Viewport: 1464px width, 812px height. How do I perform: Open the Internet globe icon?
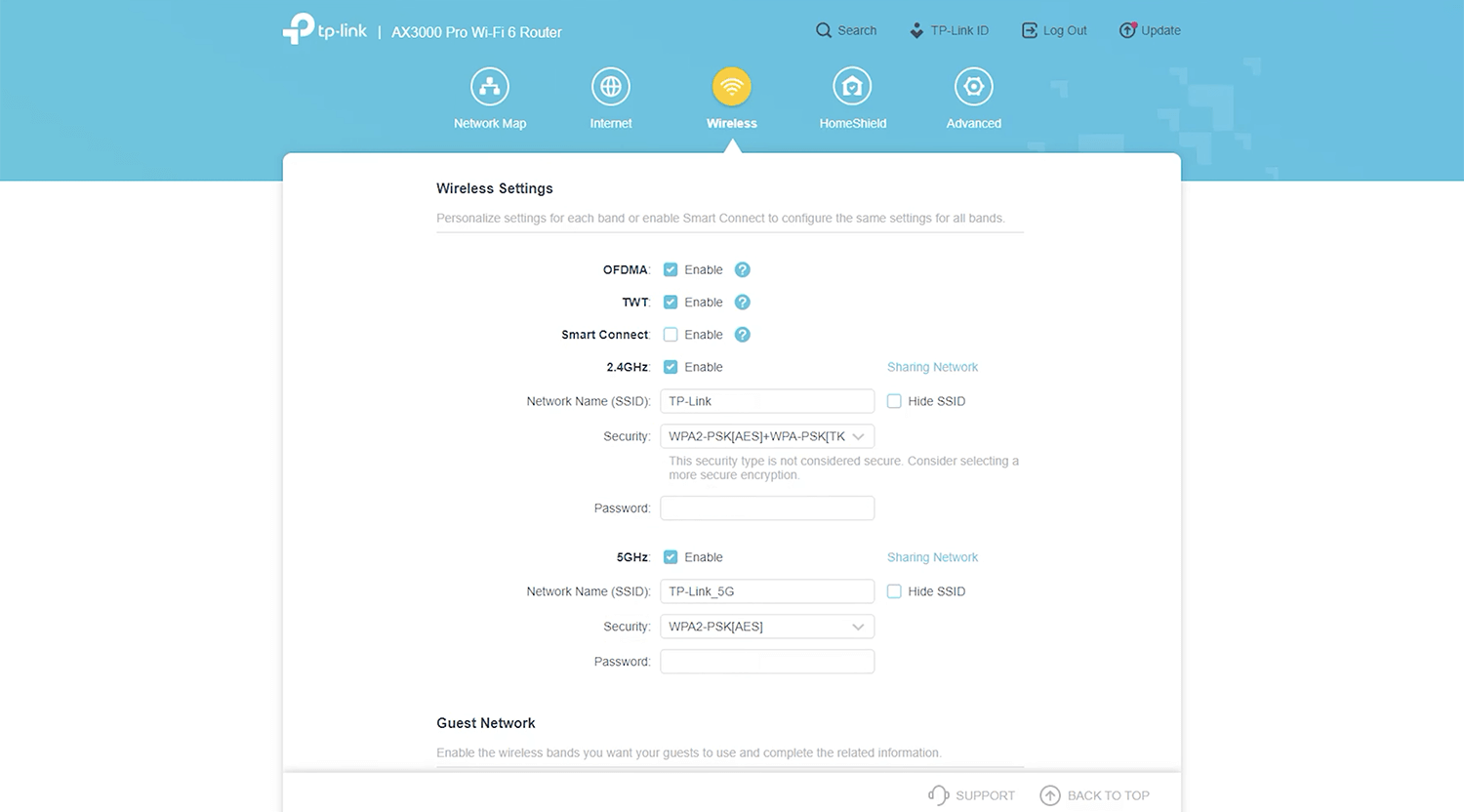click(x=611, y=87)
